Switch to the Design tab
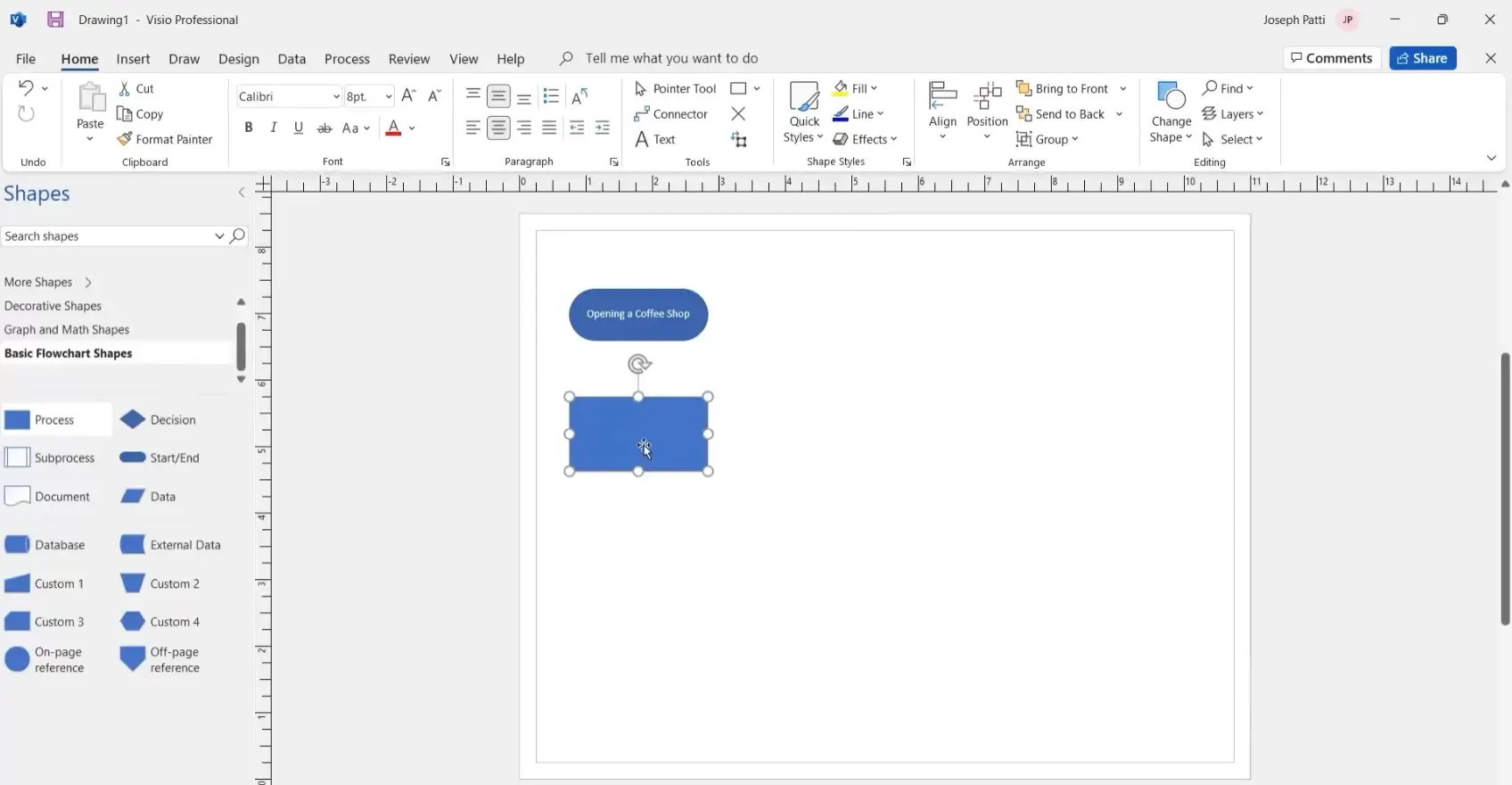This screenshot has height=785, width=1512. [238, 59]
